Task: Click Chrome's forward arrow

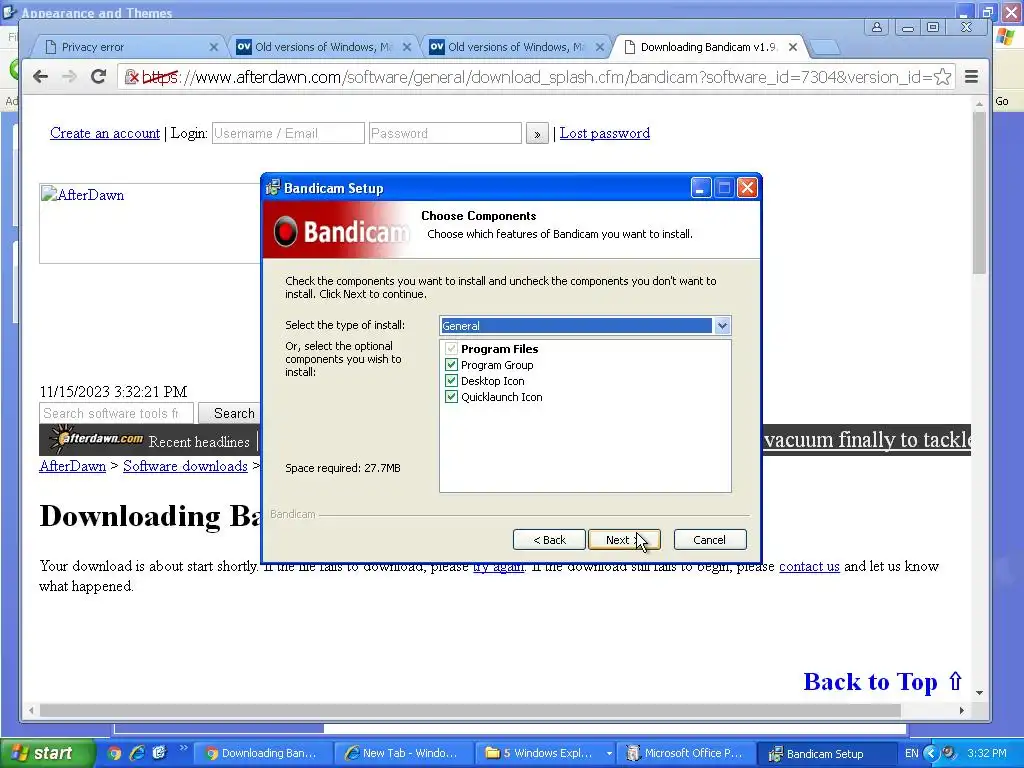Action: (69, 77)
